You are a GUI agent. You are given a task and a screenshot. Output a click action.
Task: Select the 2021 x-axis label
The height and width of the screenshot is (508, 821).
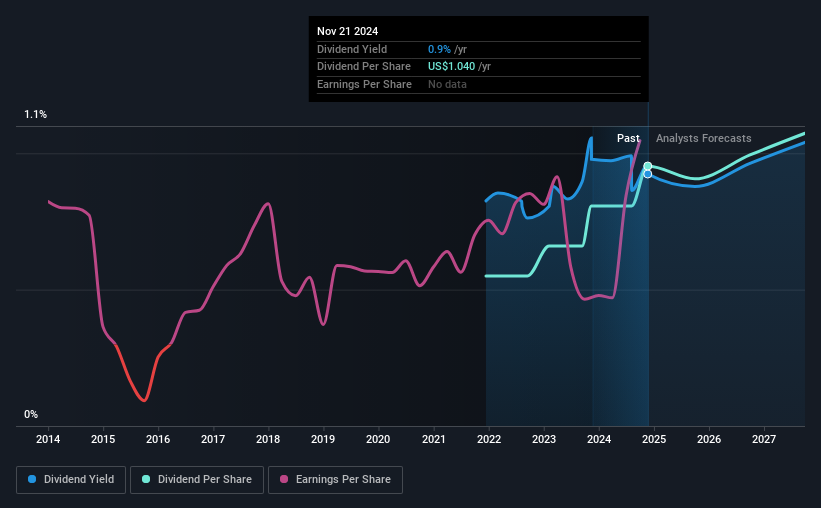[x=434, y=439]
